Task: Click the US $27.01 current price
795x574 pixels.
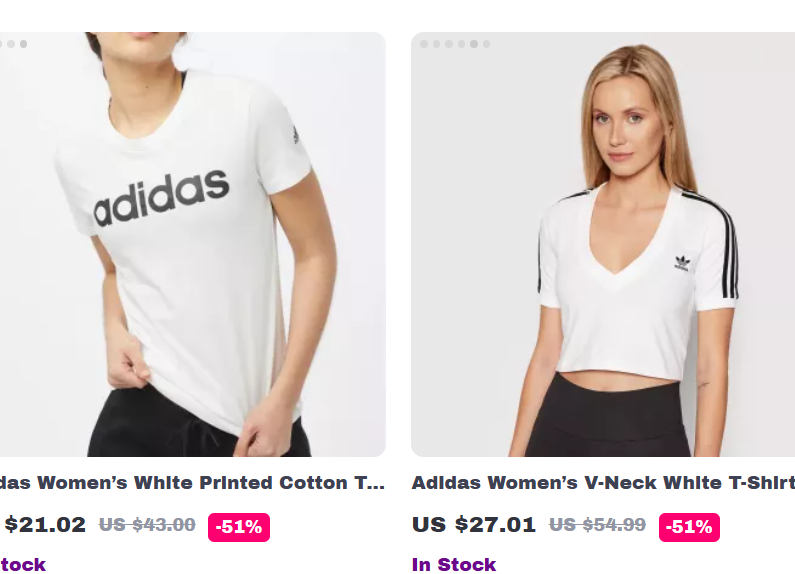Action: pos(474,525)
